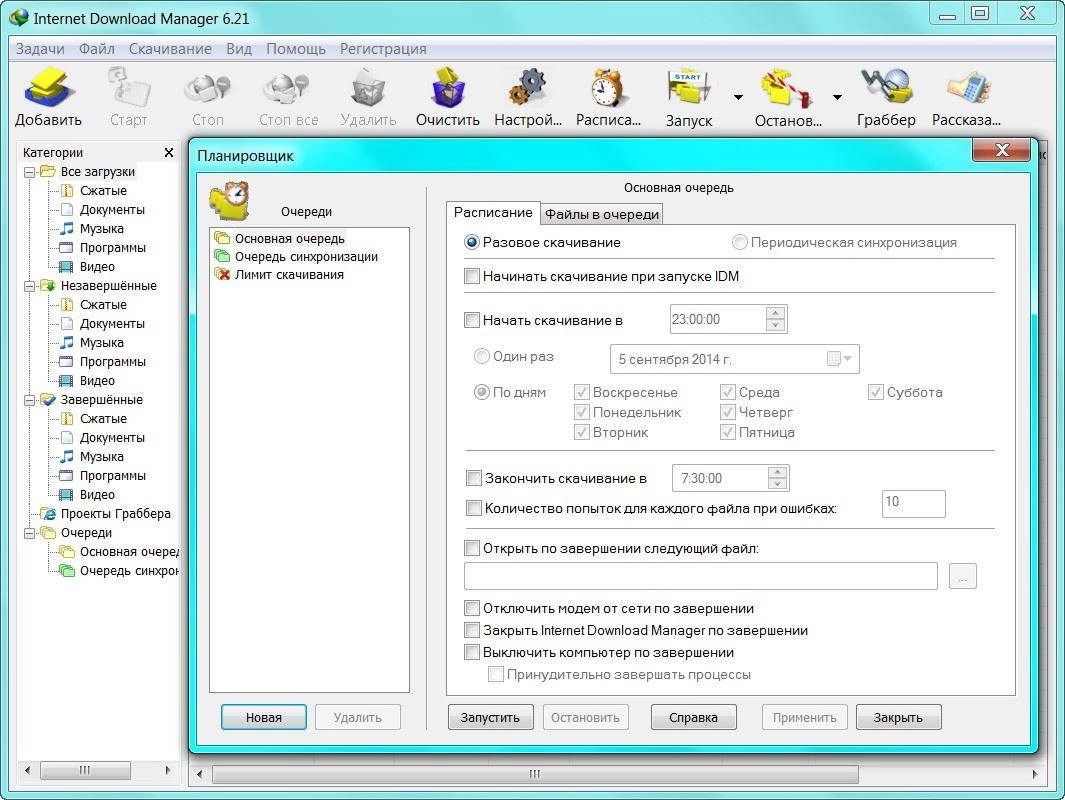The image size is (1065, 800).
Task: Click the categories panel horizontal scrollbar thumb
Action: tap(85, 770)
